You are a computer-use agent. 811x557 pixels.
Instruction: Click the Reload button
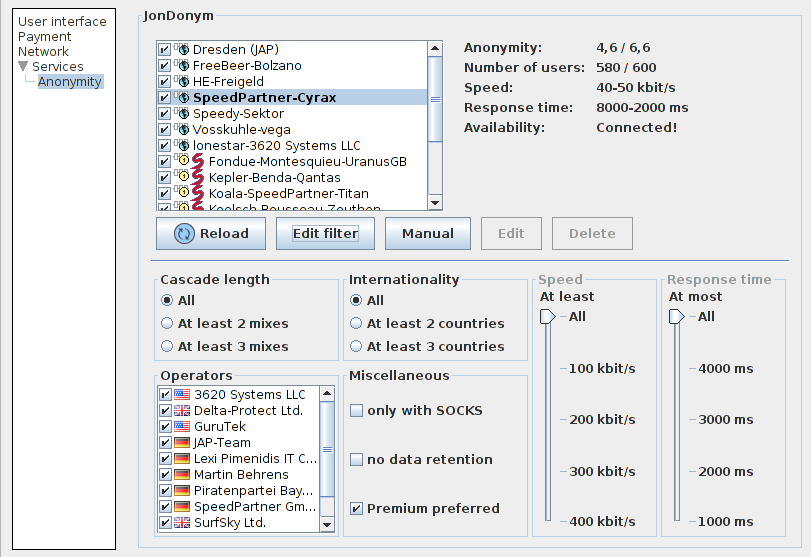click(211, 234)
